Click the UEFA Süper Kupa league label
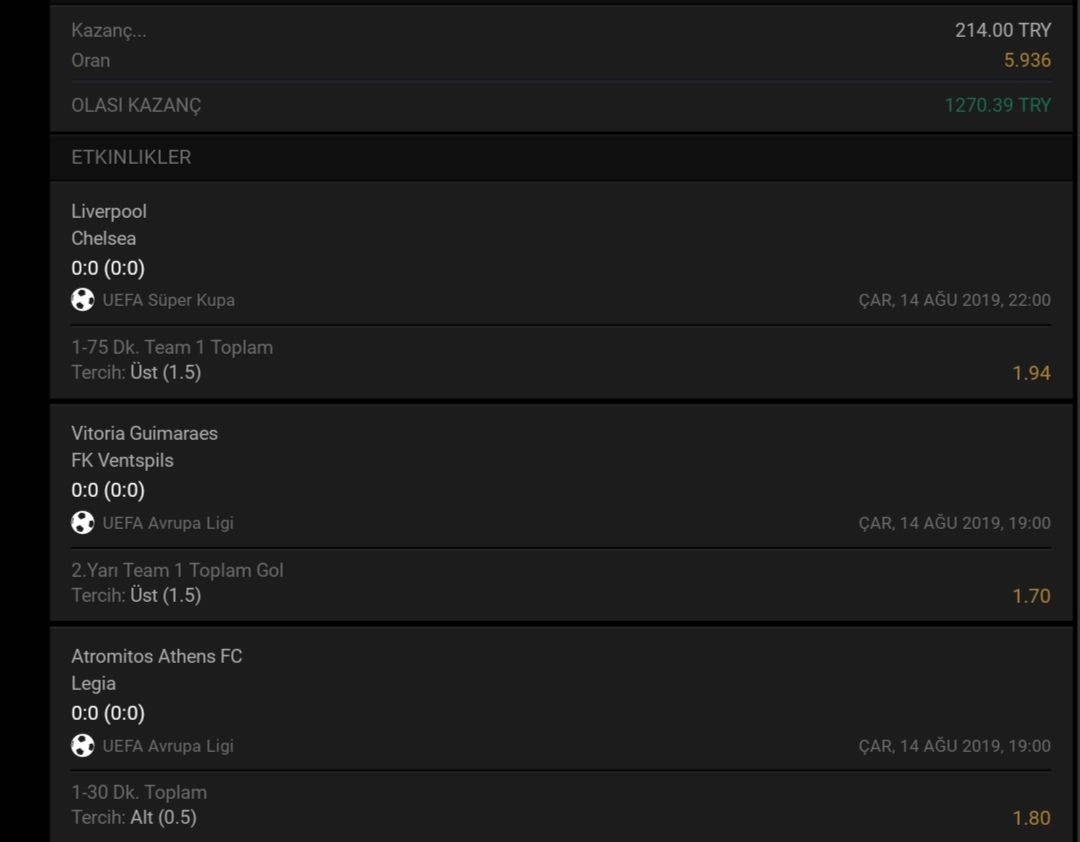This screenshot has width=1080, height=842. [169, 300]
